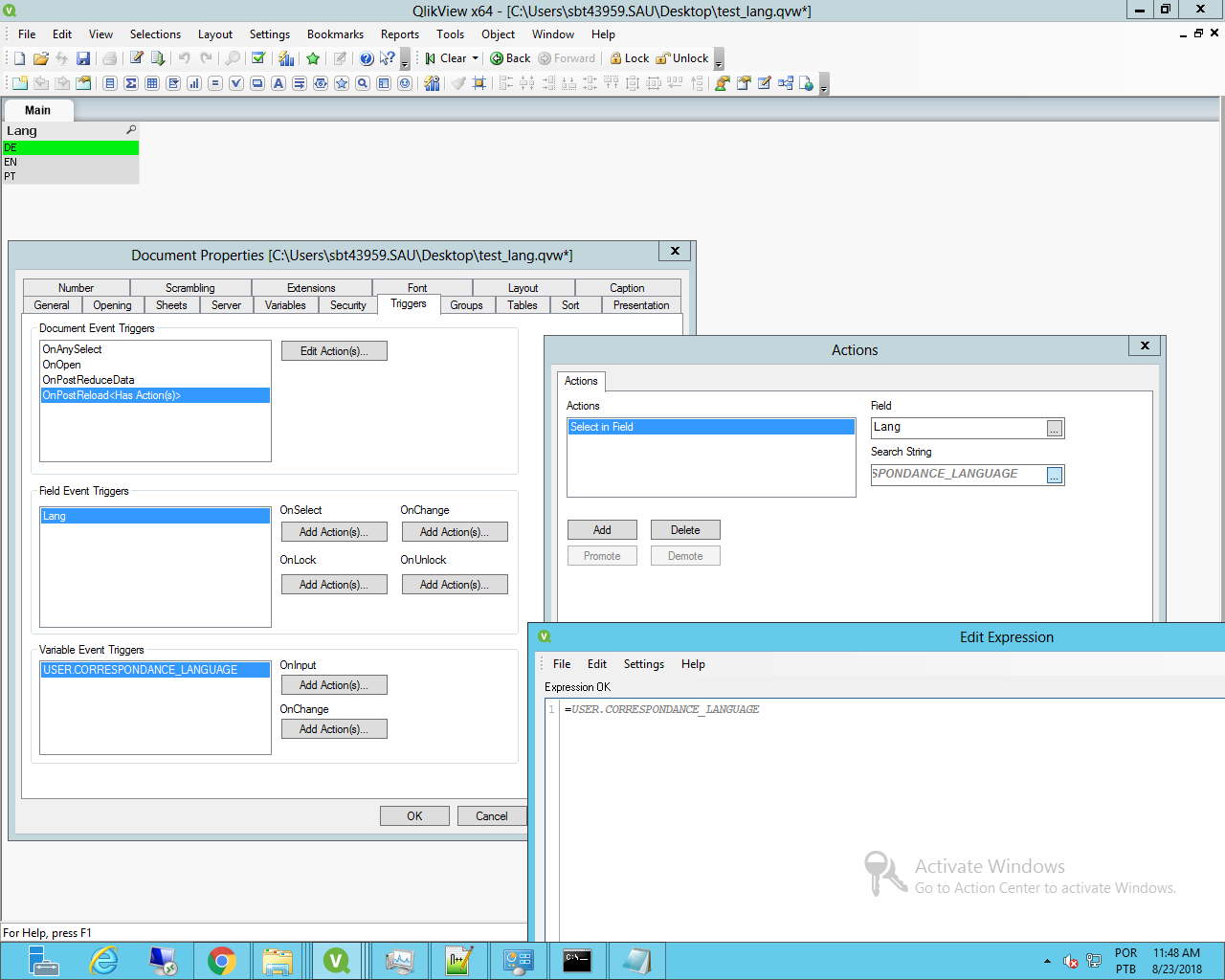Click Add Action(s) under OnInput
1225x980 pixels.
(334, 685)
